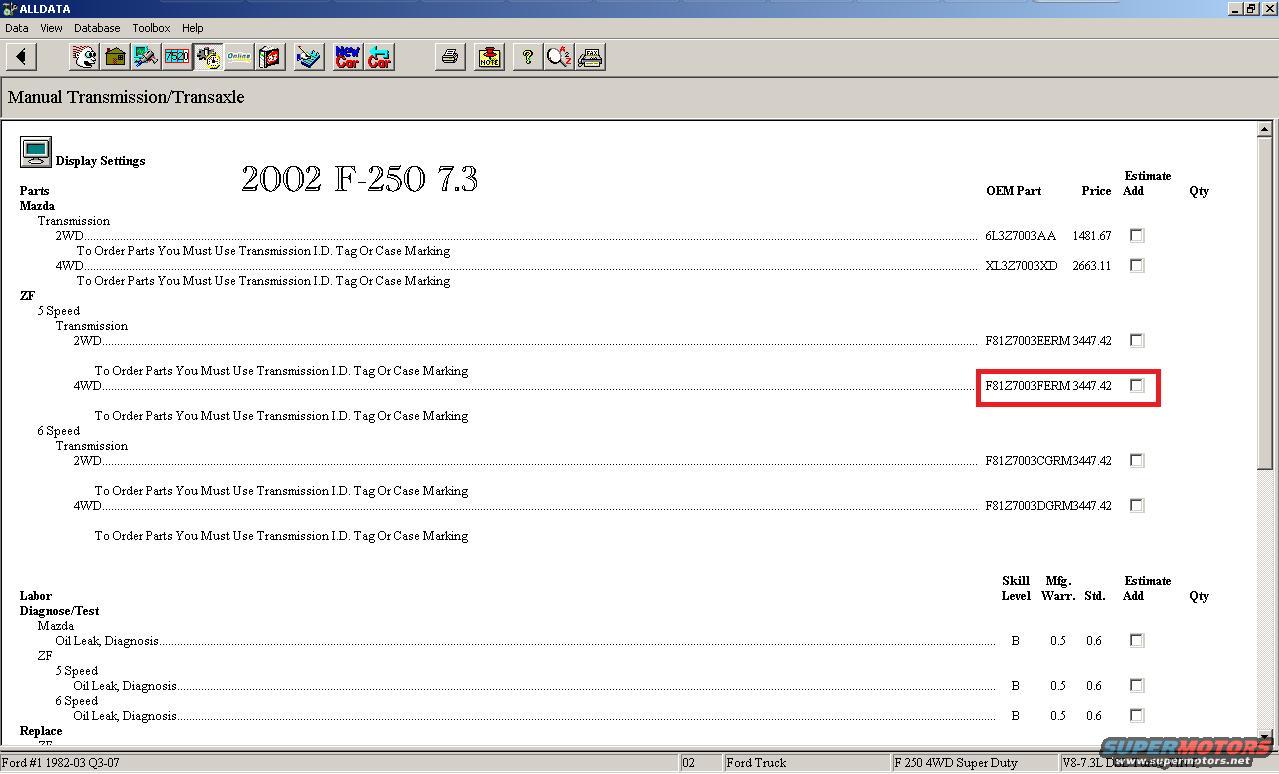Check the Mazda Oil Leak Diagnosis box
This screenshot has width=1279, height=774.
point(1136,641)
